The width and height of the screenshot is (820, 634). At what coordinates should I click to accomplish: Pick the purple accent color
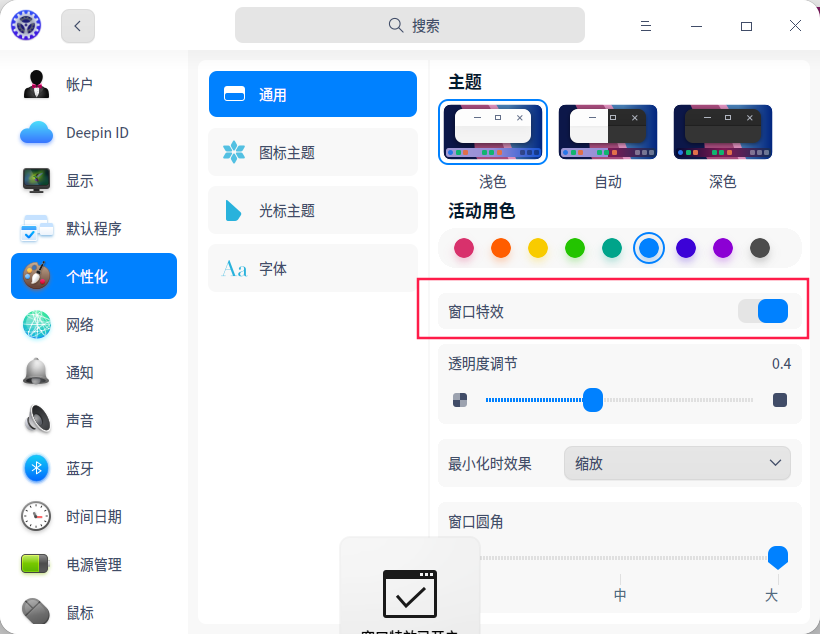pyautogui.click(x=723, y=248)
